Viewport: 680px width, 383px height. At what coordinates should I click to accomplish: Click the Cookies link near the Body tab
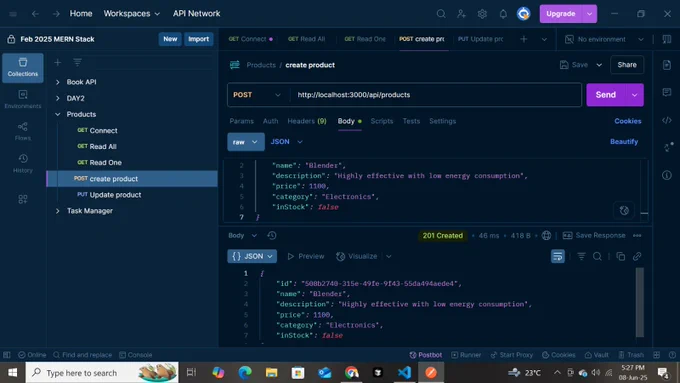click(x=628, y=121)
